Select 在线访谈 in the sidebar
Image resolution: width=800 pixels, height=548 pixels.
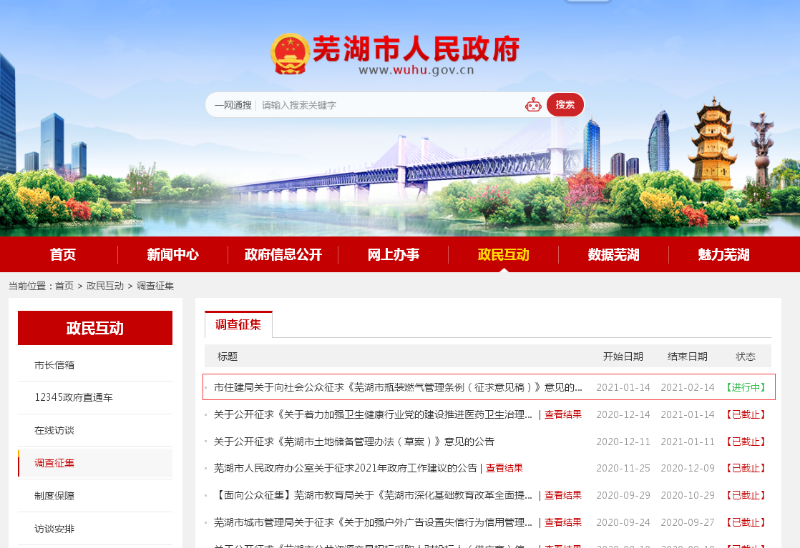(55, 430)
